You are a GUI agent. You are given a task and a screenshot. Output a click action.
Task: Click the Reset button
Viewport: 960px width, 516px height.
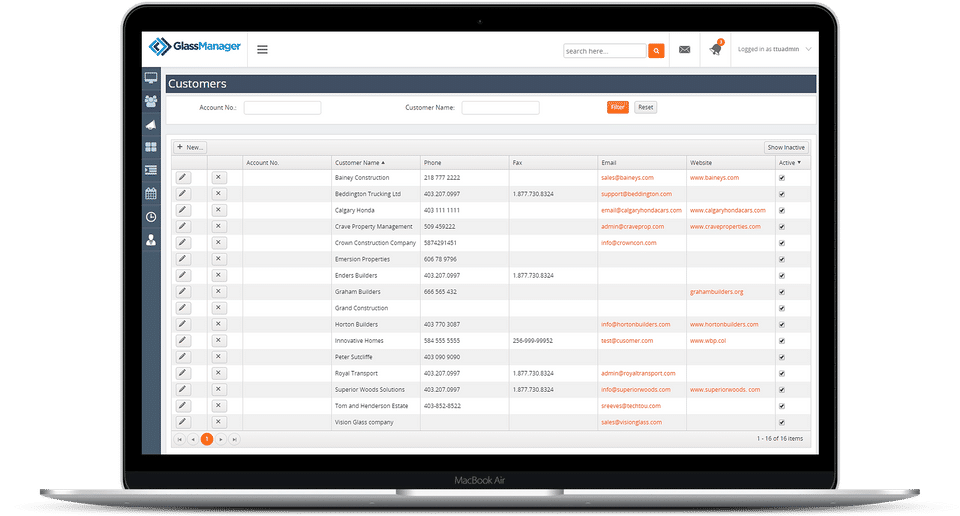645,107
